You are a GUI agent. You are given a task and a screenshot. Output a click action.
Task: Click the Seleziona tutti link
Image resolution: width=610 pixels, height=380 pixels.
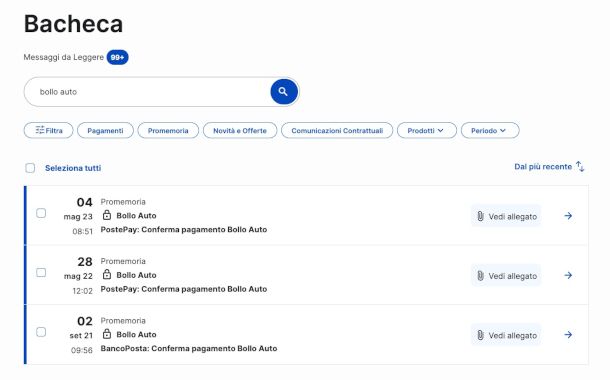(73, 168)
